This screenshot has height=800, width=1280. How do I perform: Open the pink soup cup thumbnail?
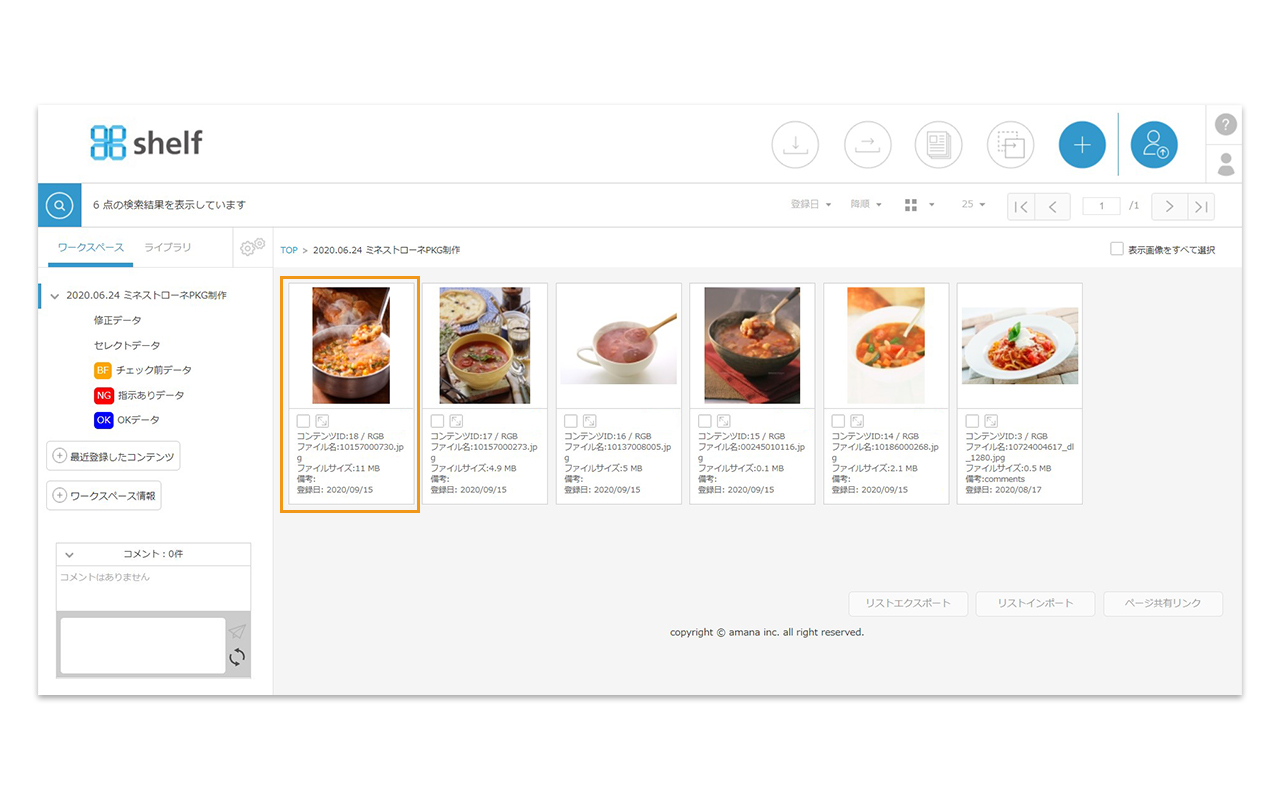618,345
